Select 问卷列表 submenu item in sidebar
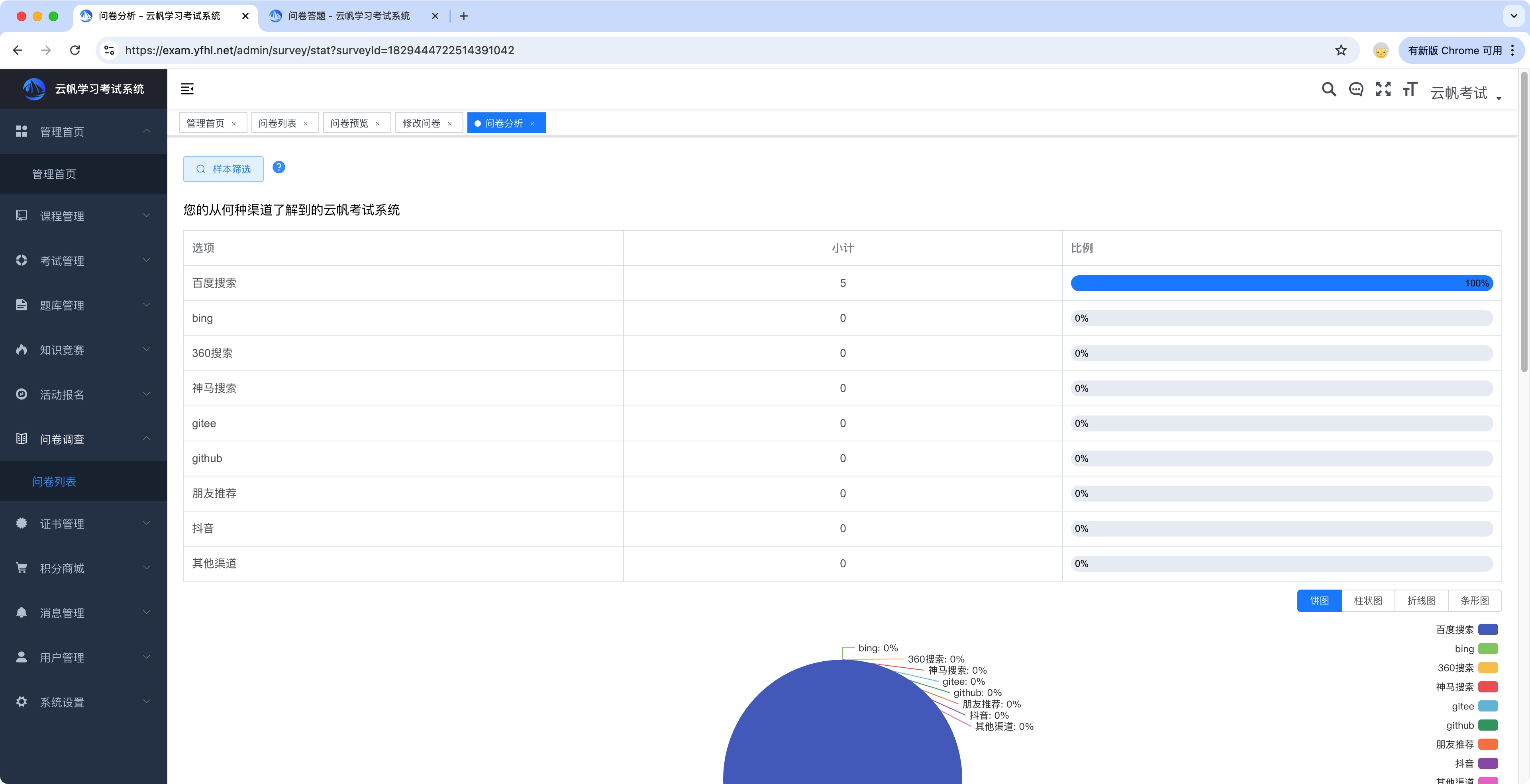The width and height of the screenshot is (1530, 784). click(83, 481)
